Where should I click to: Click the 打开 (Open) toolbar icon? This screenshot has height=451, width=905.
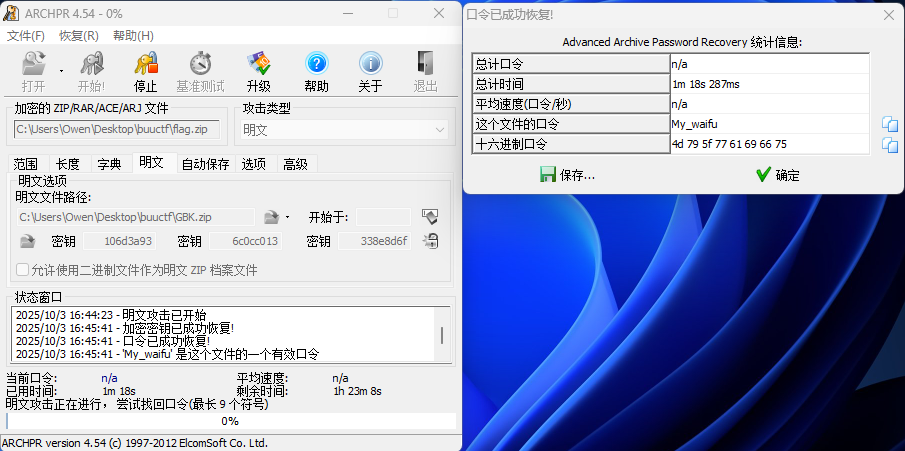coord(33,64)
